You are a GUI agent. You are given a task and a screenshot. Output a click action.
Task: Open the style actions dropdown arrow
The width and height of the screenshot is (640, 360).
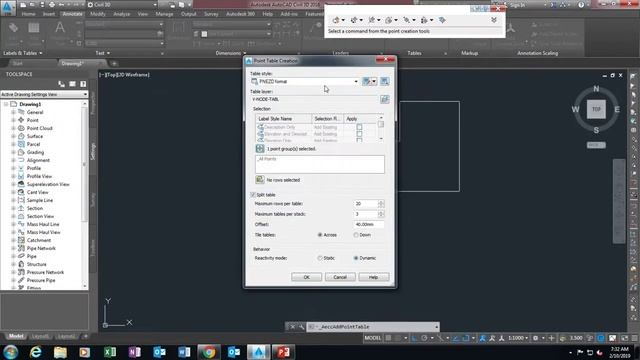[x=374, y=81]
